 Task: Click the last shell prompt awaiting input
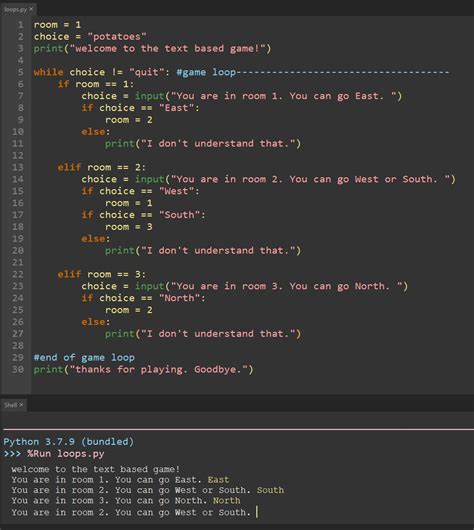(135, 512)
